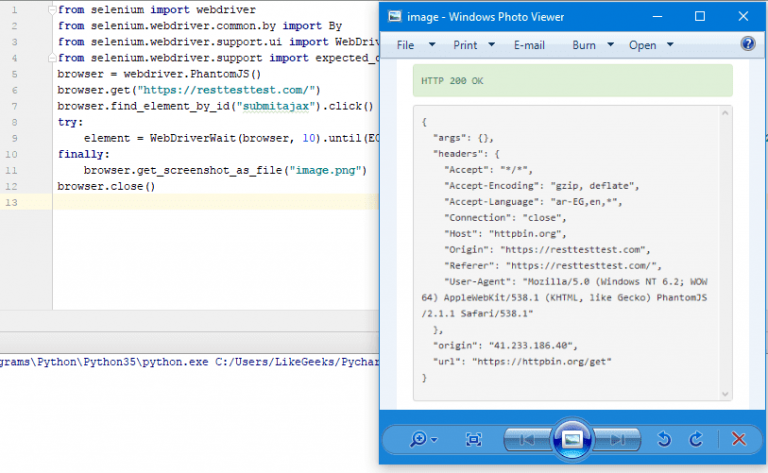This screenshot has height=473, width=768.
Task: Click the try: keyword in the editor
Action: (70, 122)
